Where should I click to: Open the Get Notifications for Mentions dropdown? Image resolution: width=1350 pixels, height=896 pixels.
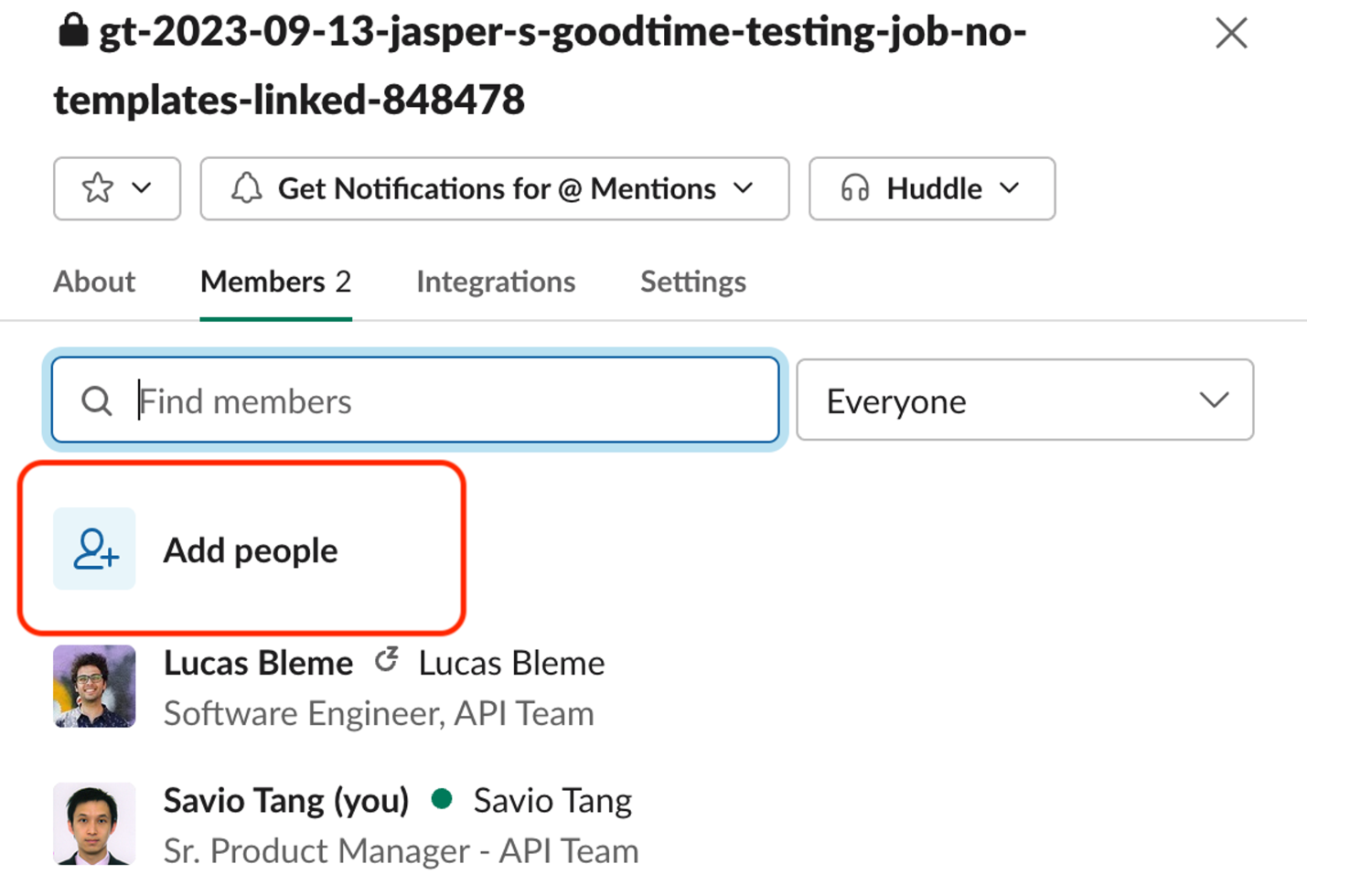(x=494, y=188)
